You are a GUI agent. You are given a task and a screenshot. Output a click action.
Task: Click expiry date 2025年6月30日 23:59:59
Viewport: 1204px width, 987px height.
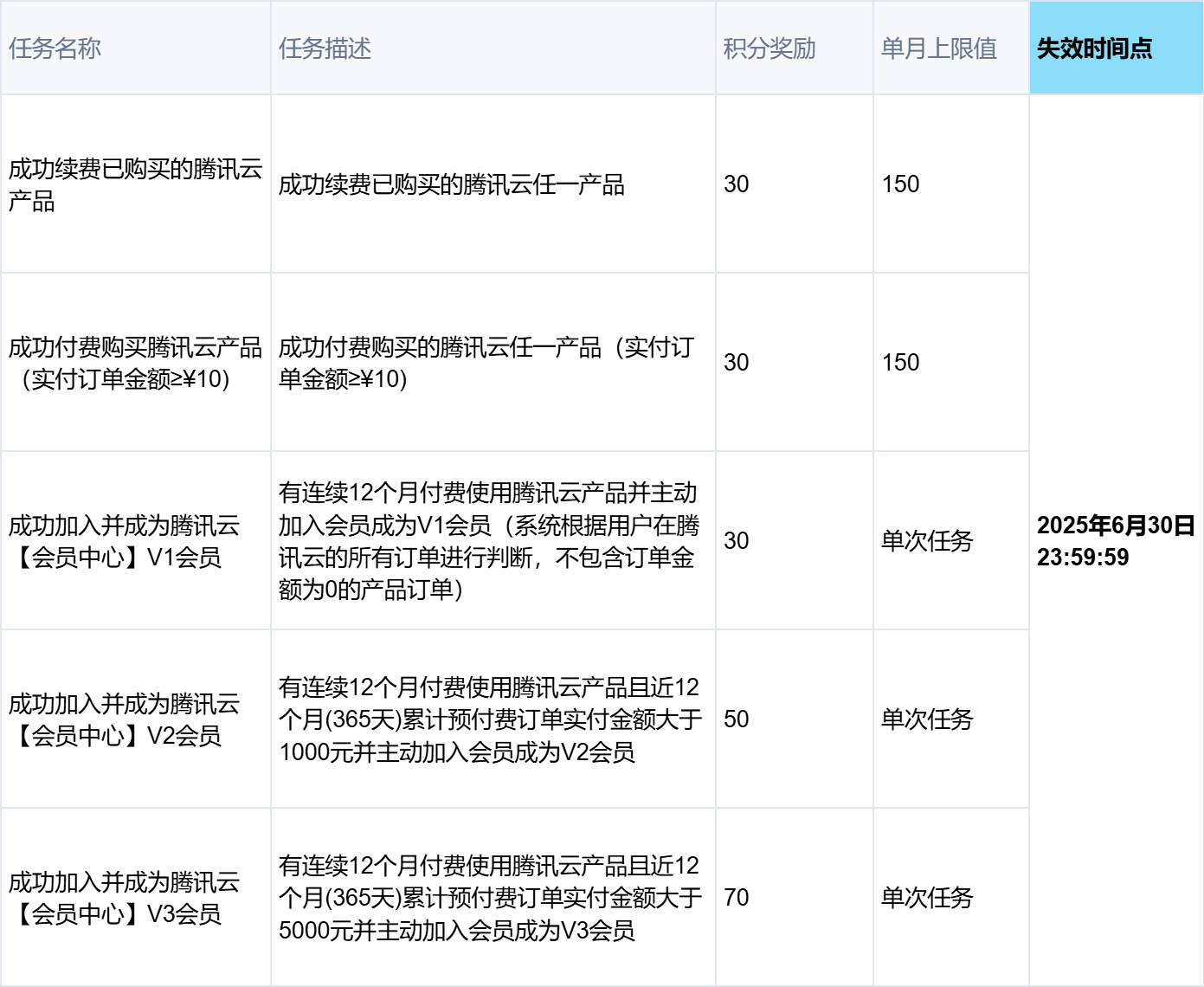pyautogui.click(x=1116, y=541)
